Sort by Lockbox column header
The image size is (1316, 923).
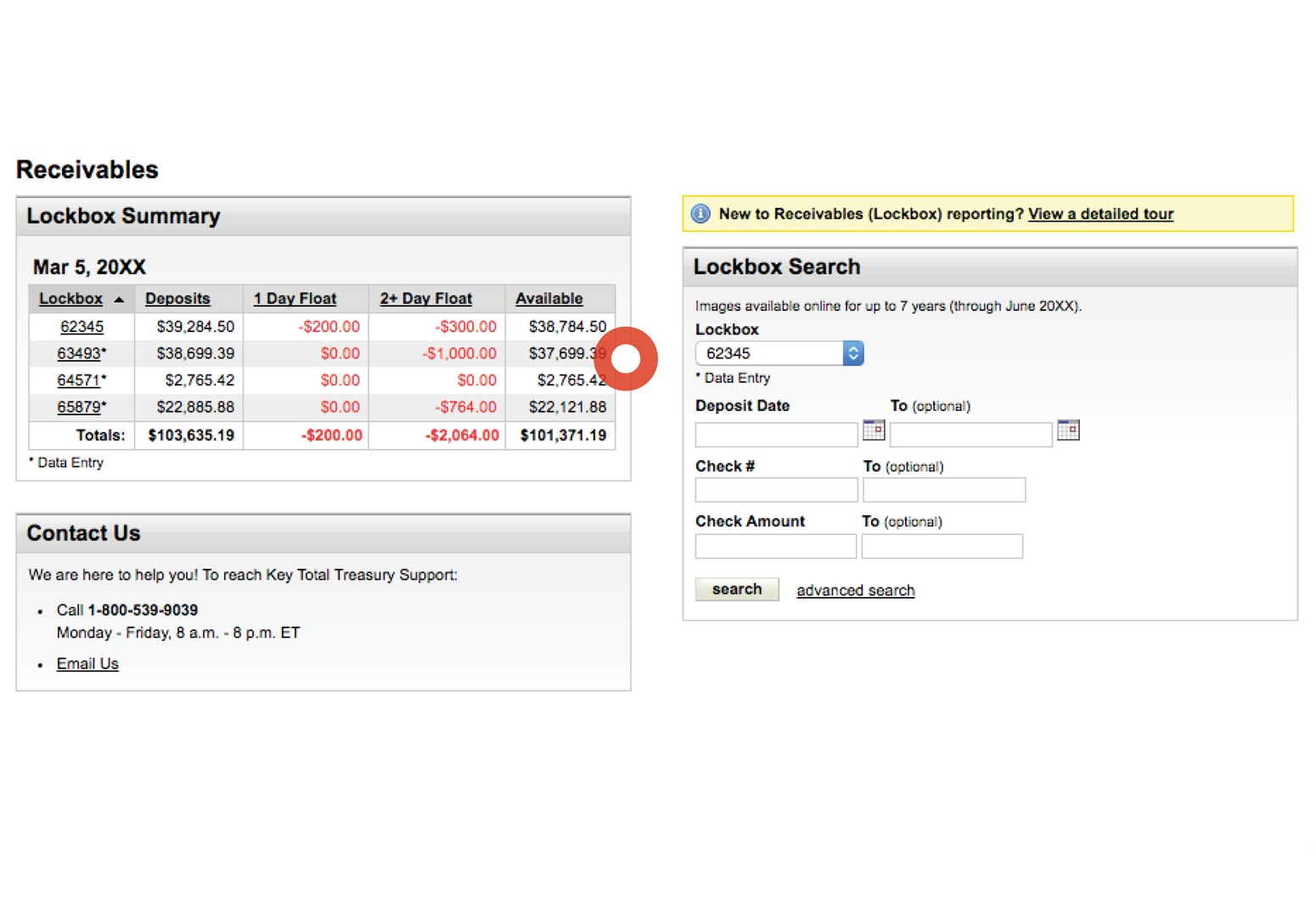tap(70, 299)
